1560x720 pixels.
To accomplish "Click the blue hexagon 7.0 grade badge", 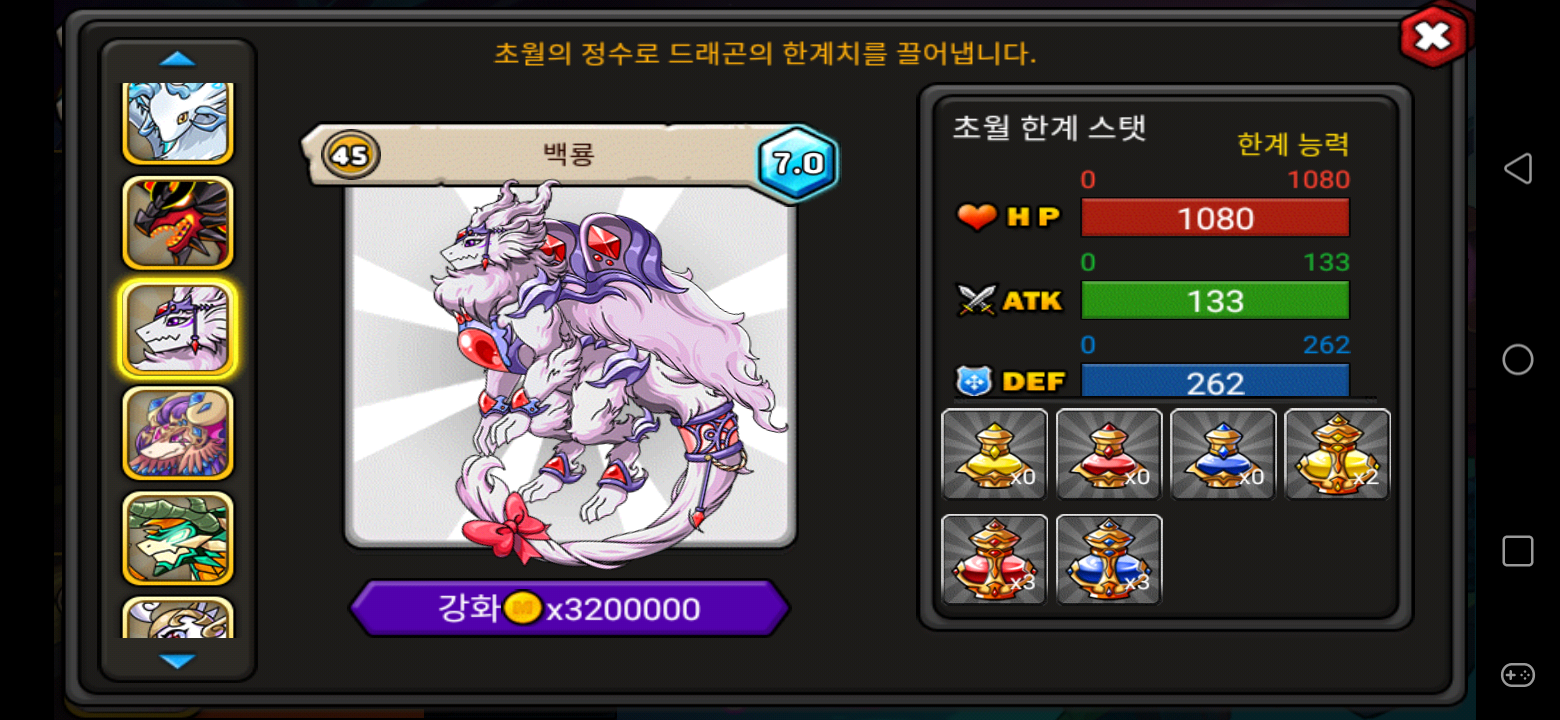I will 797,163.
